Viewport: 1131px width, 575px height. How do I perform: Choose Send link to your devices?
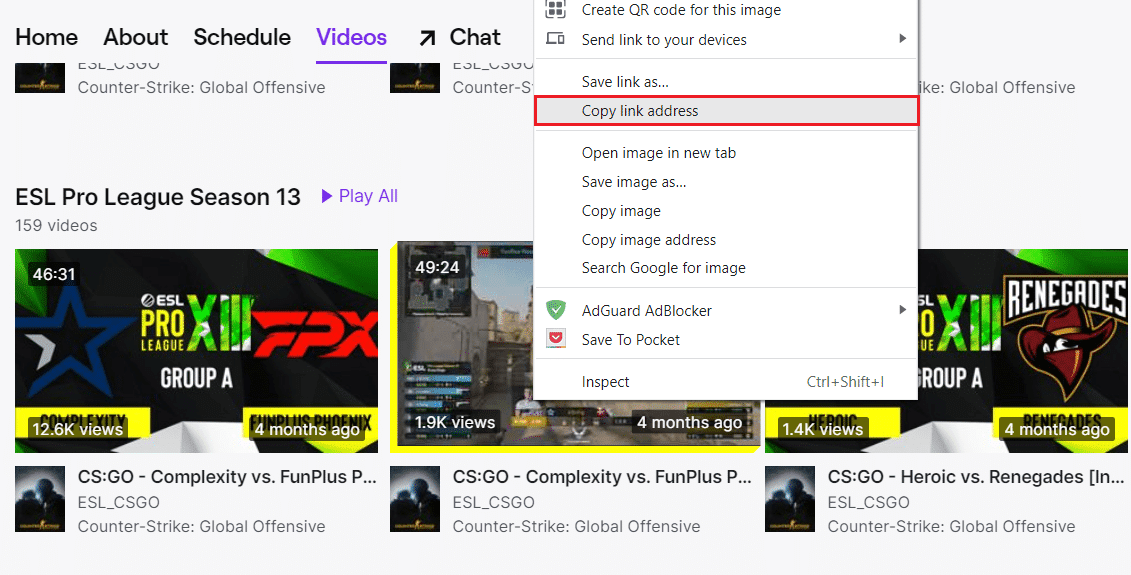click(726, 40)
